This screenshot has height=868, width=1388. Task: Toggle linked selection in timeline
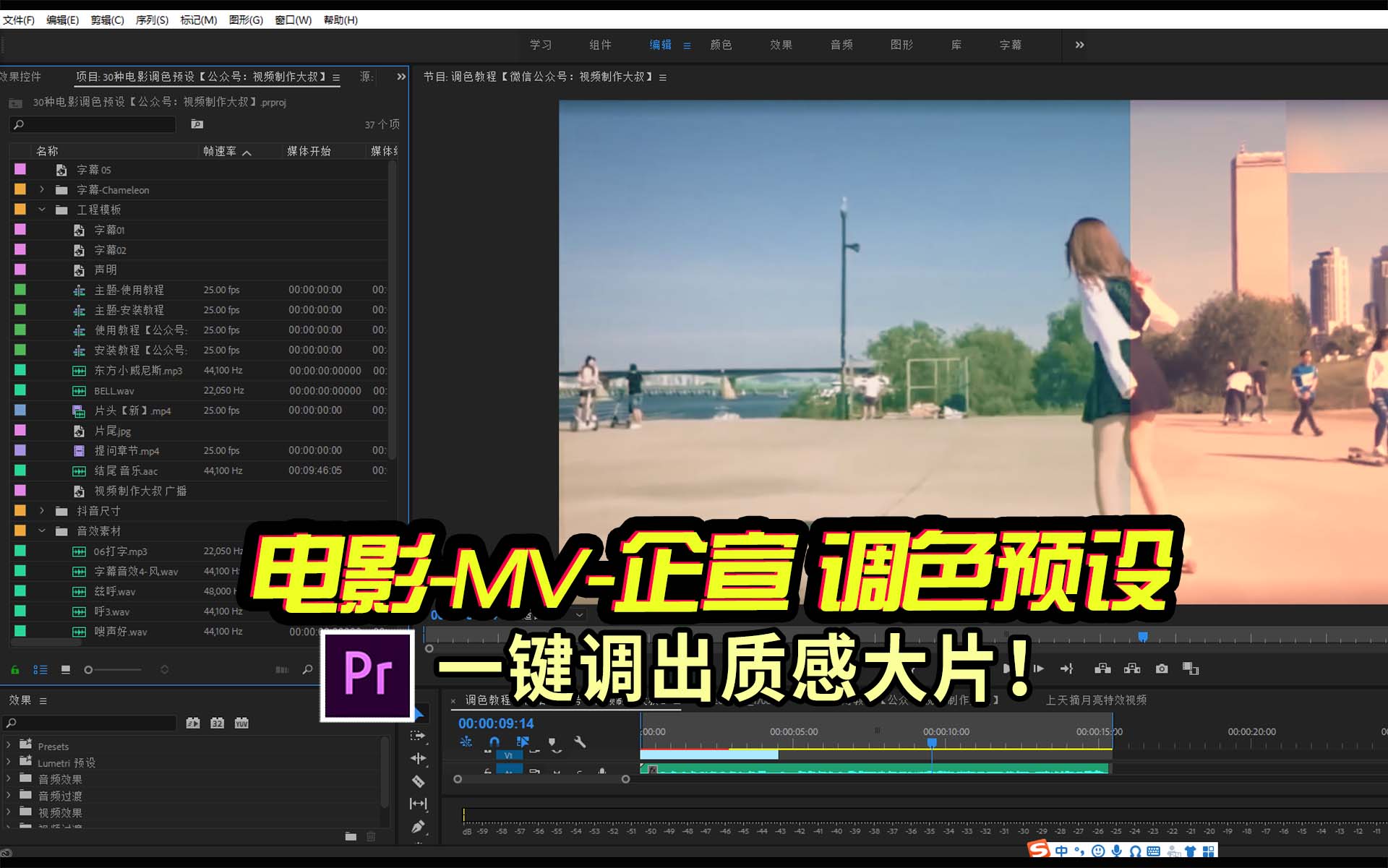[x=523, y=742]
